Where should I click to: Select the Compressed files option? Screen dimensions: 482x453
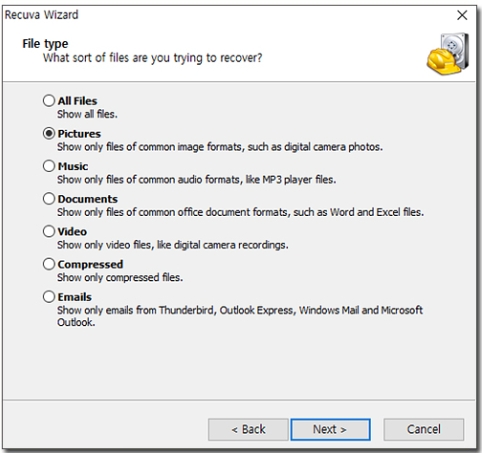[49, 264]
